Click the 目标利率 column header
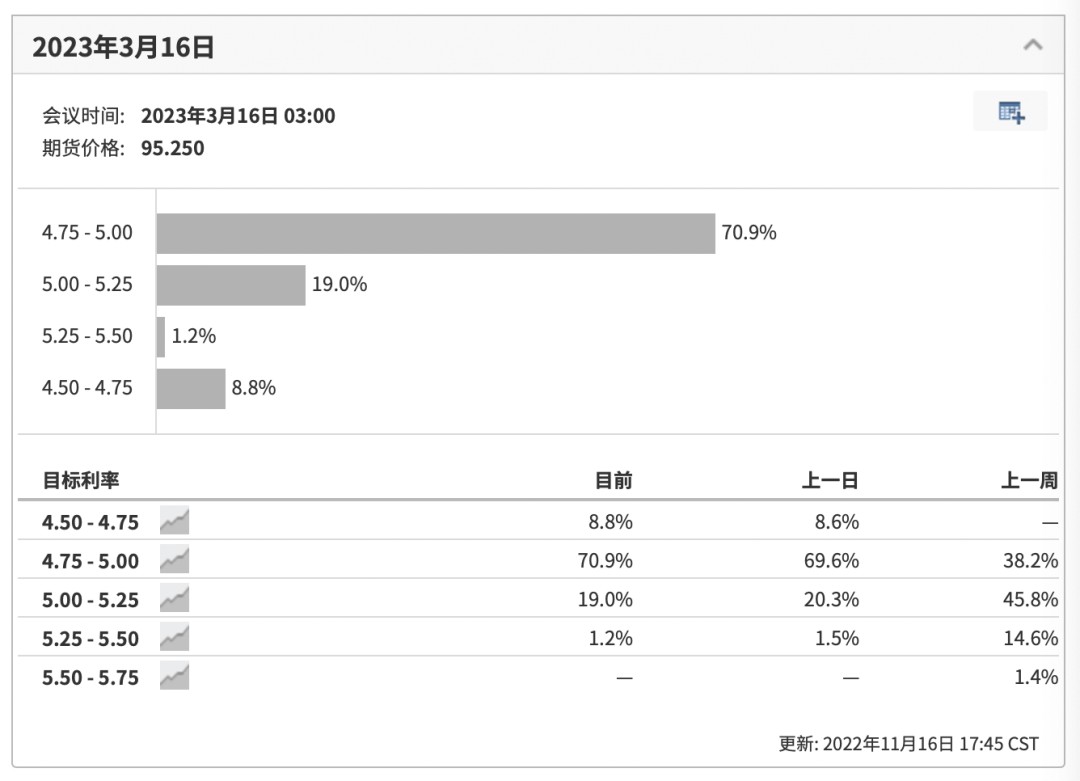Screen dimensions: 1080x781 (81, 480)
